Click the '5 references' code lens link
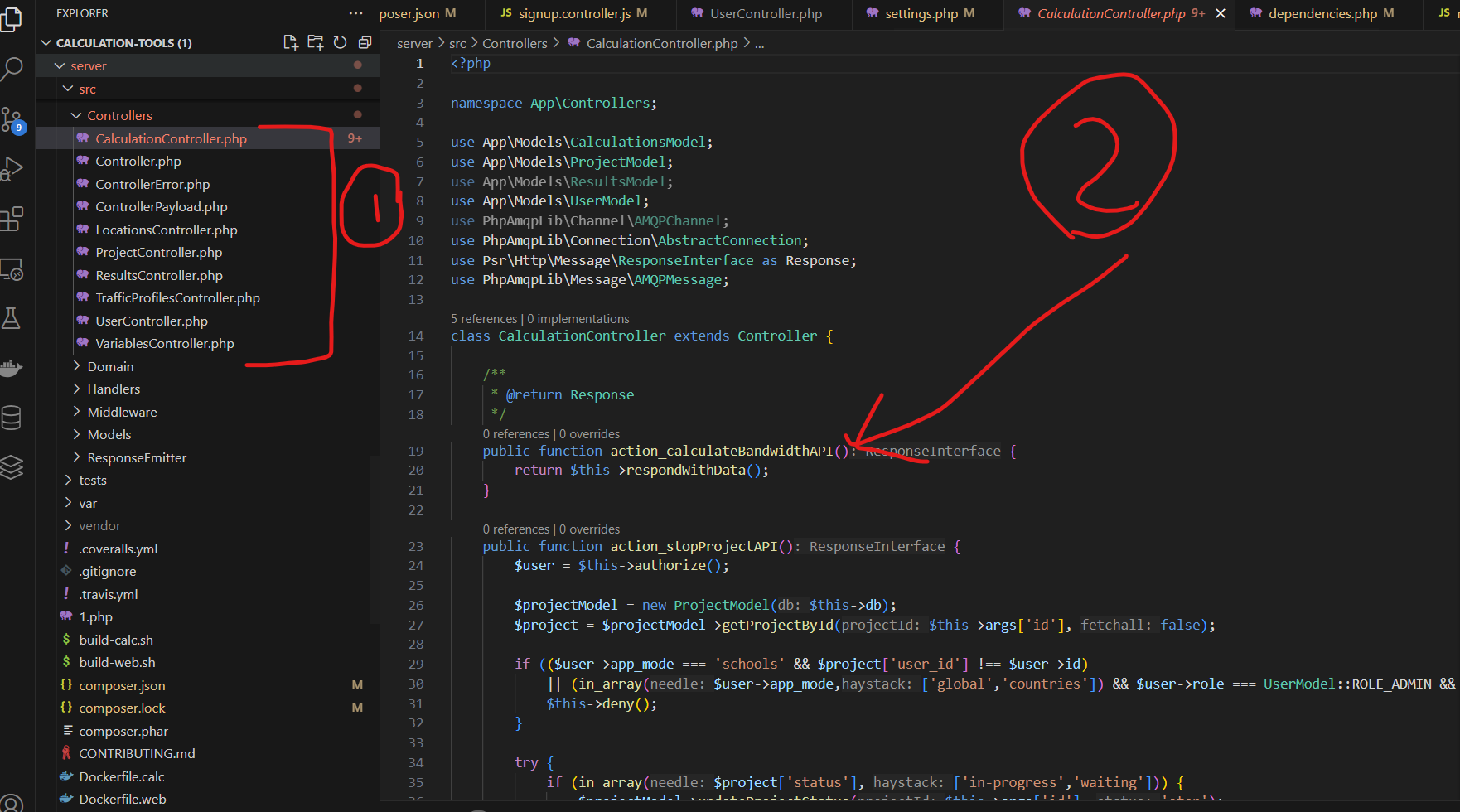The image size is (1460, 812). 483,319
